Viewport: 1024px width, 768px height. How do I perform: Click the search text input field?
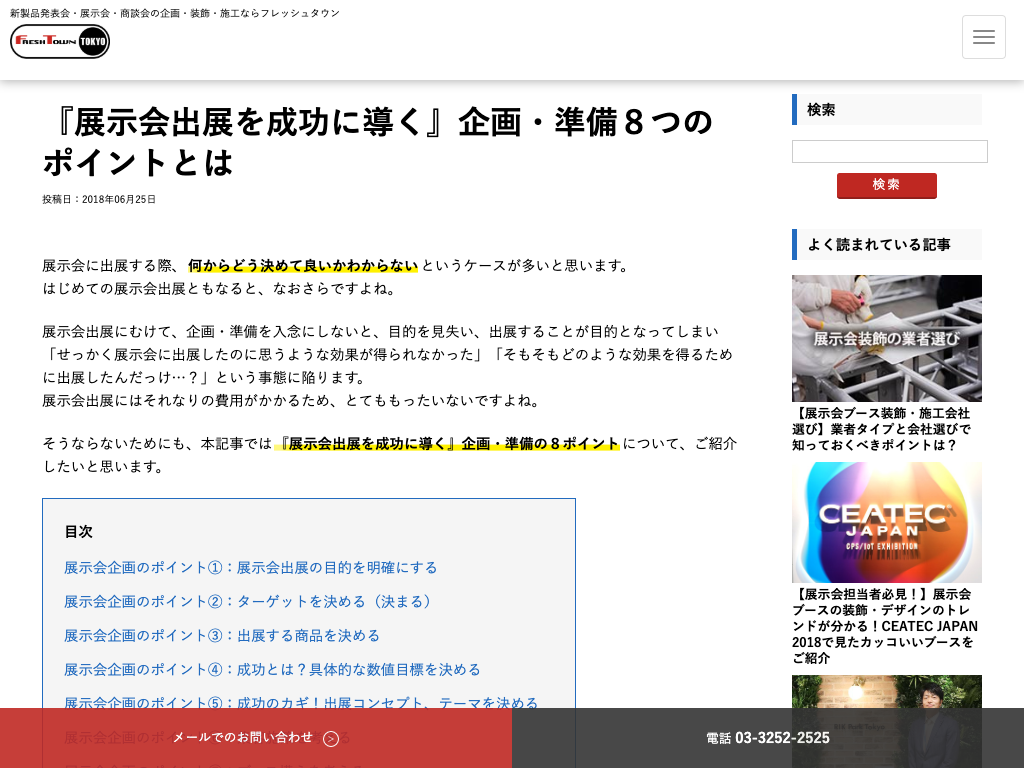click(x=889, y=152)
